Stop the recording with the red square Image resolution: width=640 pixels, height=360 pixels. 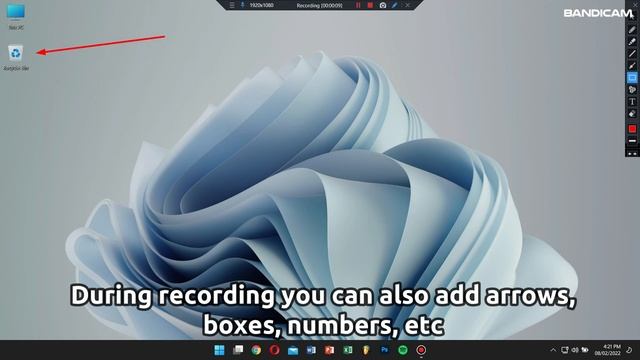(x=370, y=5)
